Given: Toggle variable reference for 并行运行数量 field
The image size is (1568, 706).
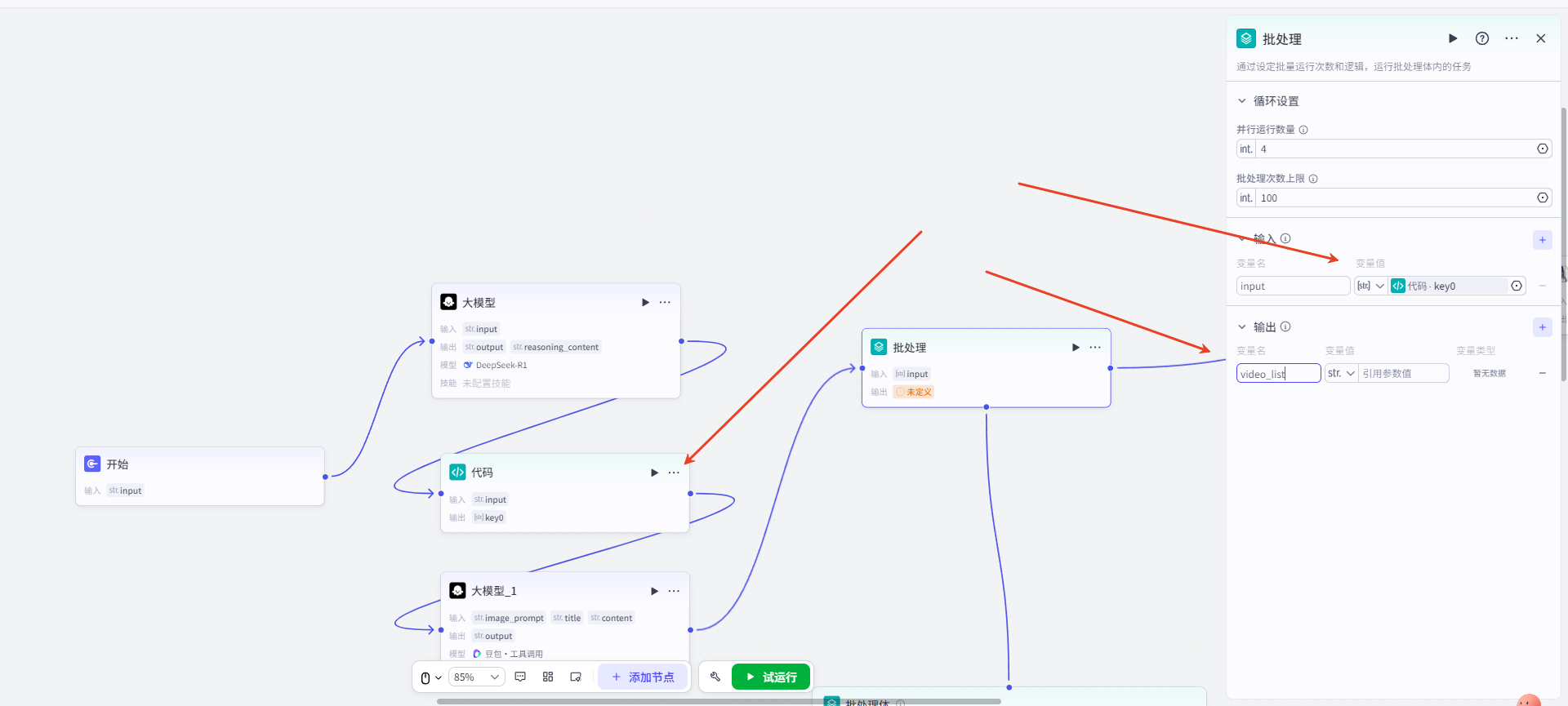Looking at the screenshot, I should tap(1542, 149).
